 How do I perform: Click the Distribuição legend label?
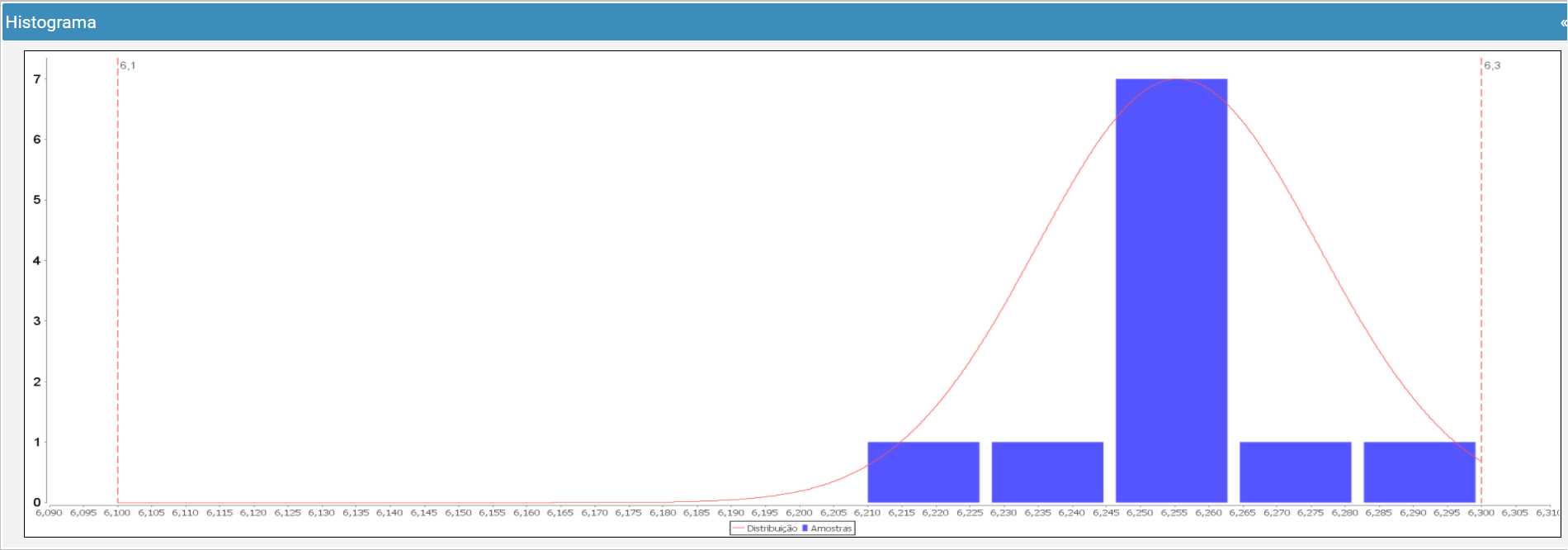tap(772, 529)
